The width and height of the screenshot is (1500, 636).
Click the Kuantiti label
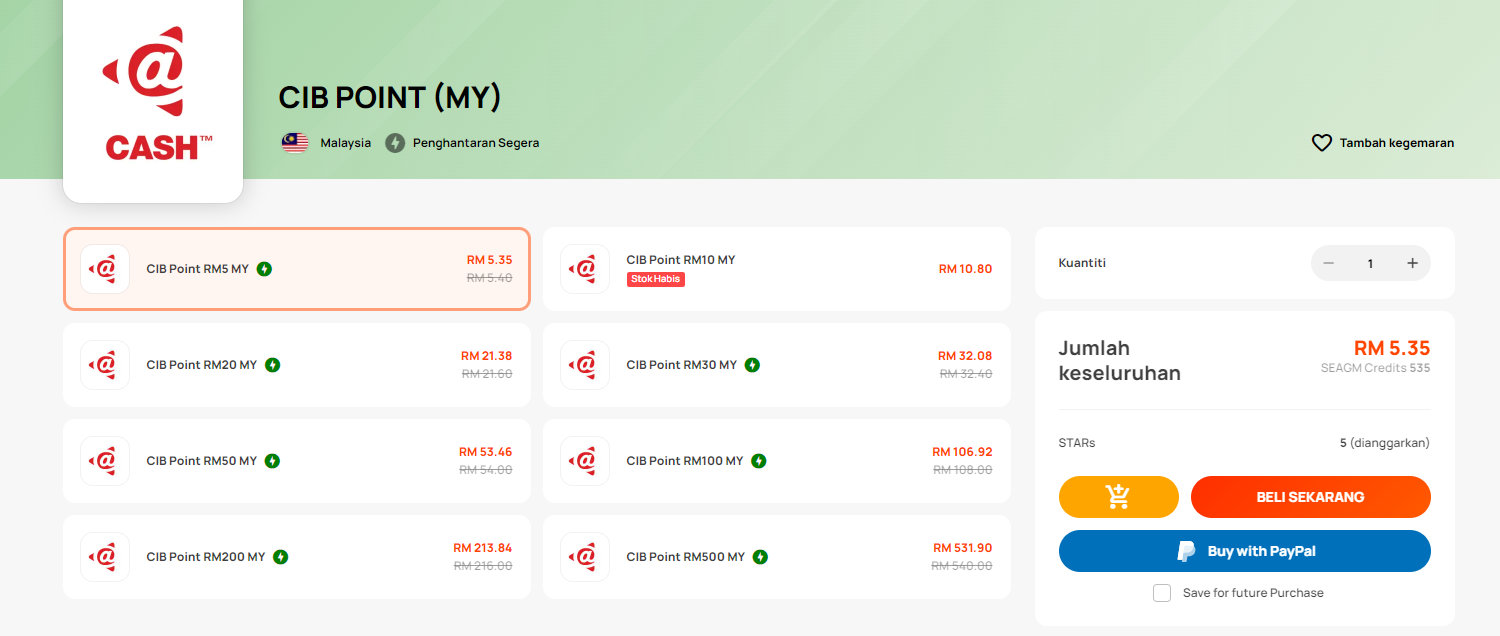1082,263
